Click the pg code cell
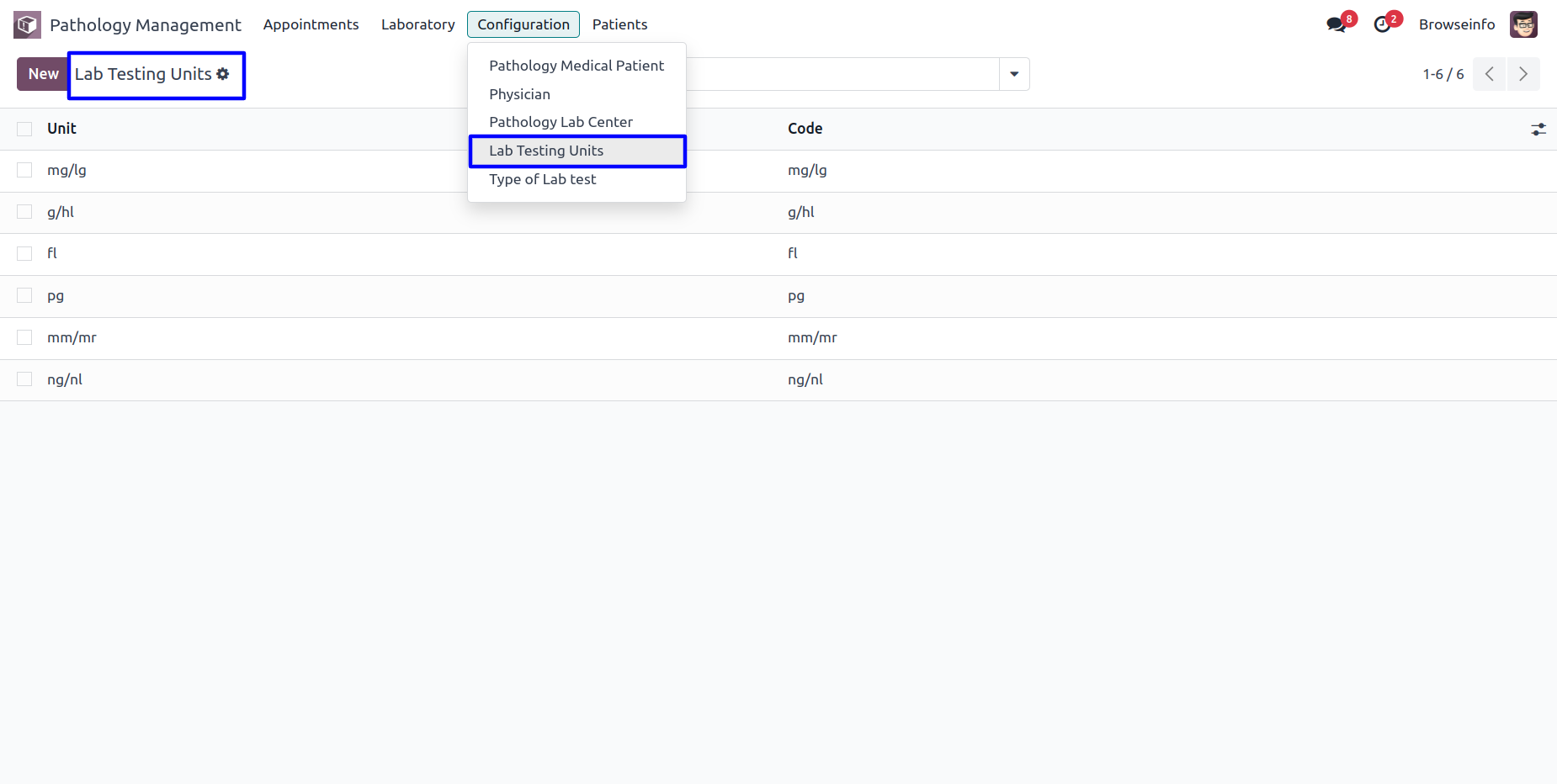 (x=796, y=296)
